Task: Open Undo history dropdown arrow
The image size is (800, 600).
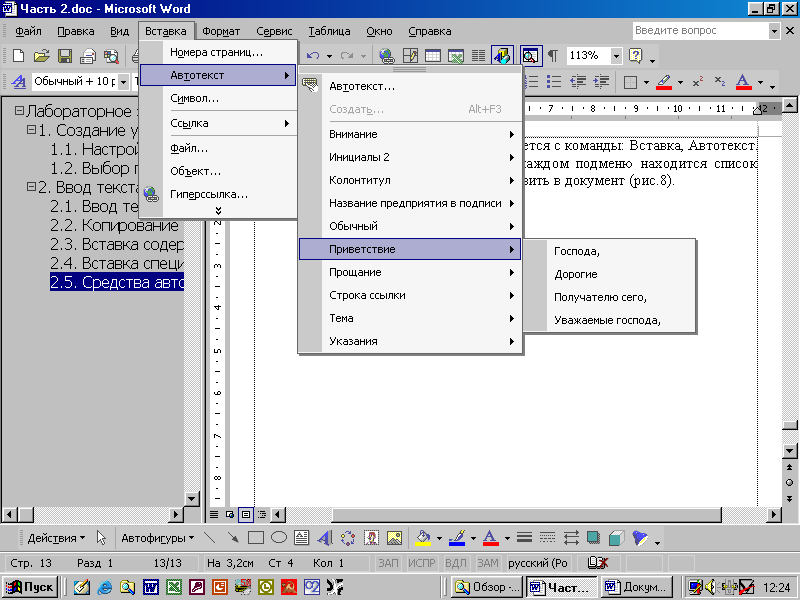Action: click(330, 56)
